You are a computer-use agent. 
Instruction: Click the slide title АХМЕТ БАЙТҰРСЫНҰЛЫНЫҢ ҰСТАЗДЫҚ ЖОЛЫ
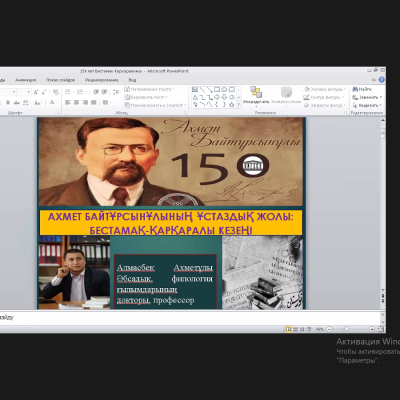tap(171, 223)
